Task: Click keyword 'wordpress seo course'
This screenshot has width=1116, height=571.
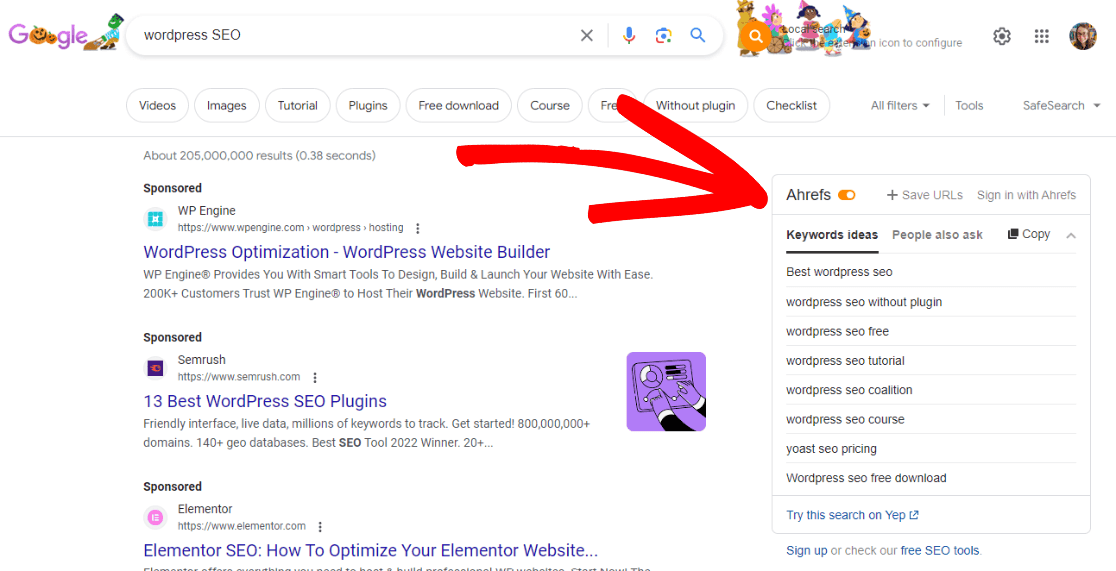Action: pos(845,419)
